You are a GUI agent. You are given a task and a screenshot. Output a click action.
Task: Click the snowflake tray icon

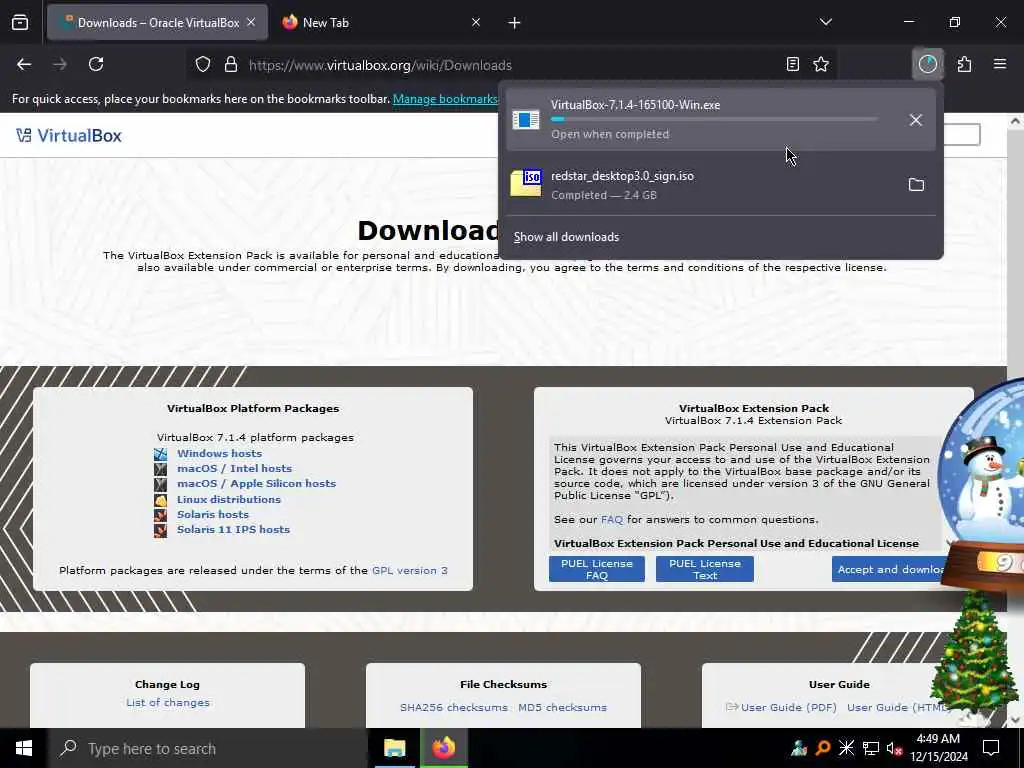click(x=846, y=748)
